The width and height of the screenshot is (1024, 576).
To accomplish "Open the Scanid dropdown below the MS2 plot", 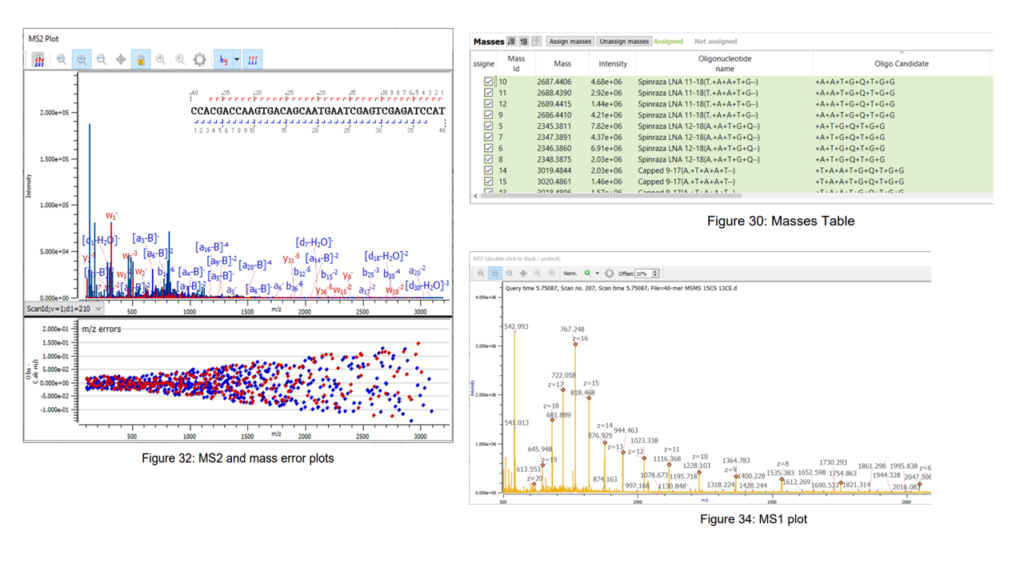I will tap(98, 309).
